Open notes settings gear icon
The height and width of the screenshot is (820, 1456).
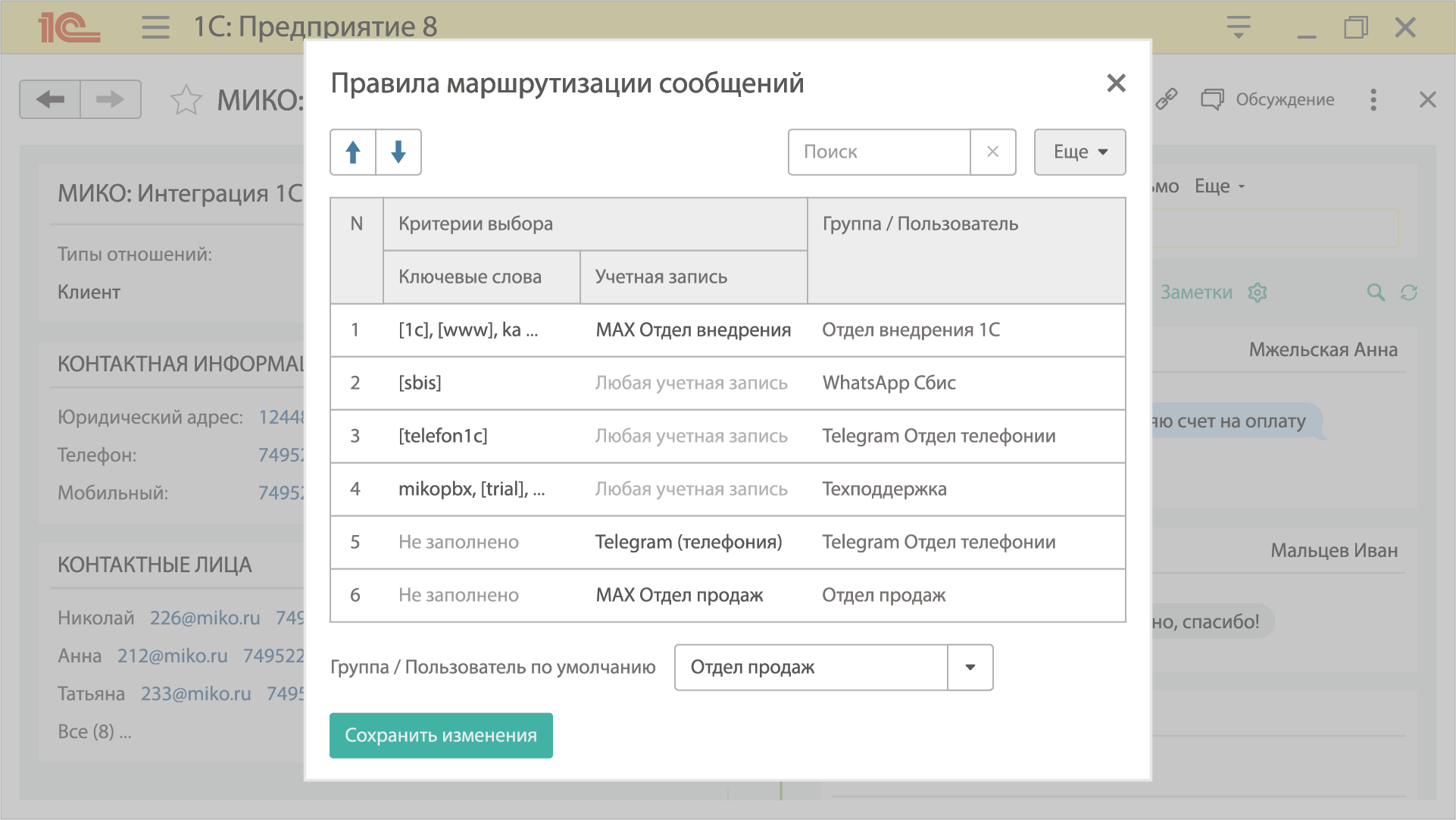coord(1258,293)
